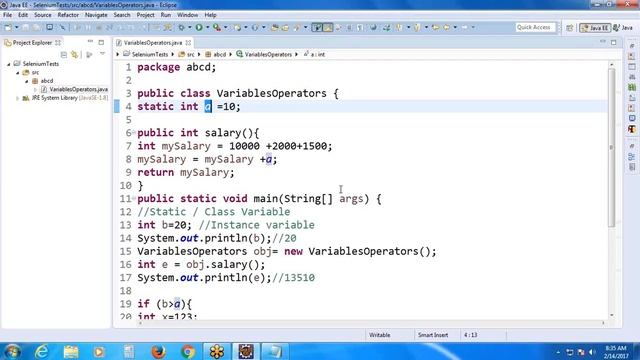
Task: Select the SeleniumTests project tree item
Action: coord(40,64)
